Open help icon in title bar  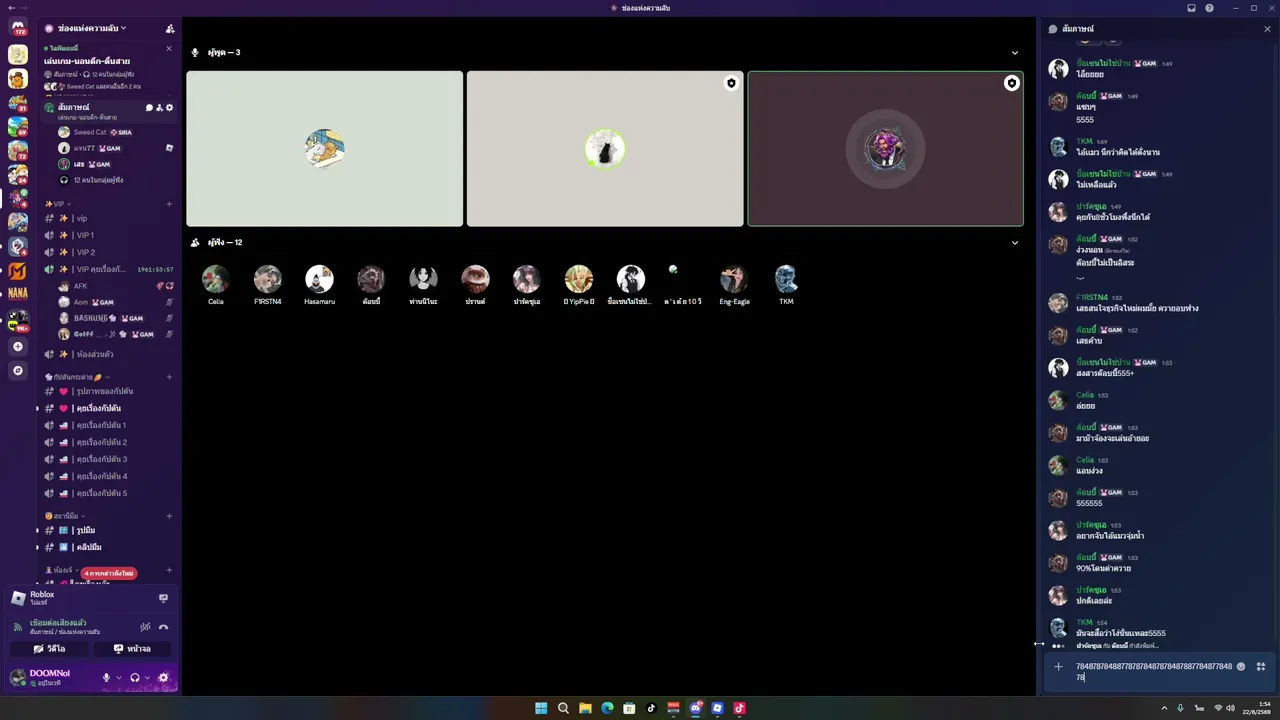tap(1209, 8)
